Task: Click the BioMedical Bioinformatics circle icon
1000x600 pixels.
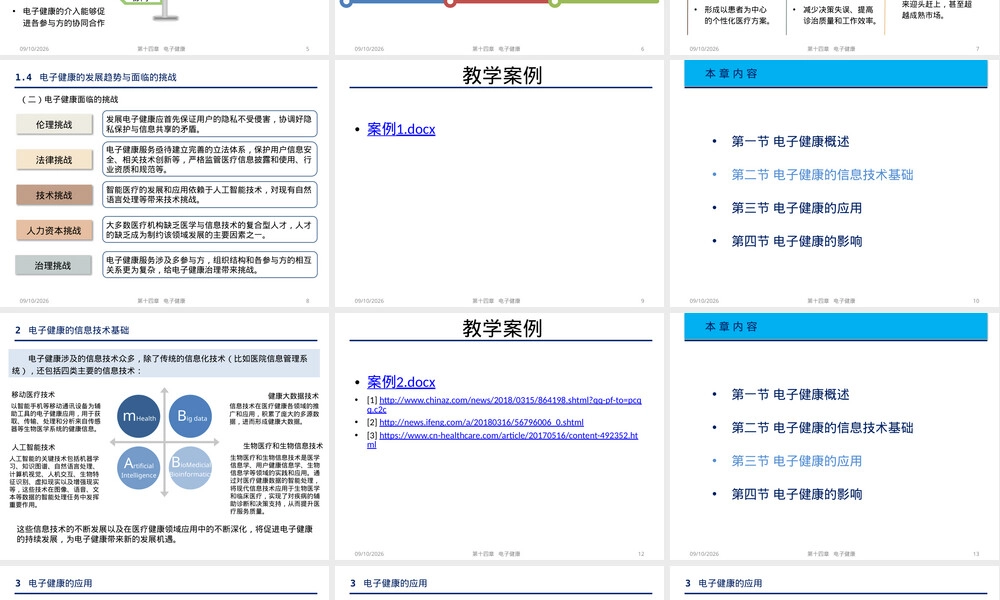Action: click(x=191, y=468)
